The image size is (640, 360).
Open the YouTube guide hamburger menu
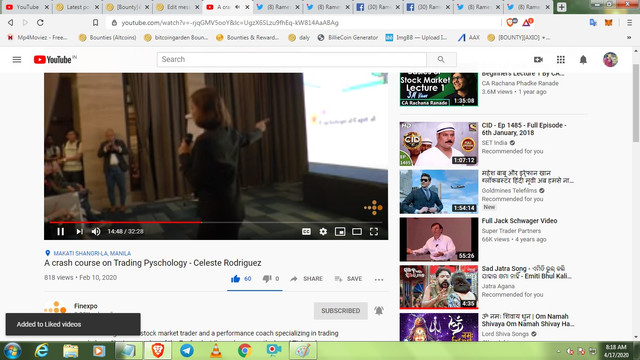coord(17,60)
